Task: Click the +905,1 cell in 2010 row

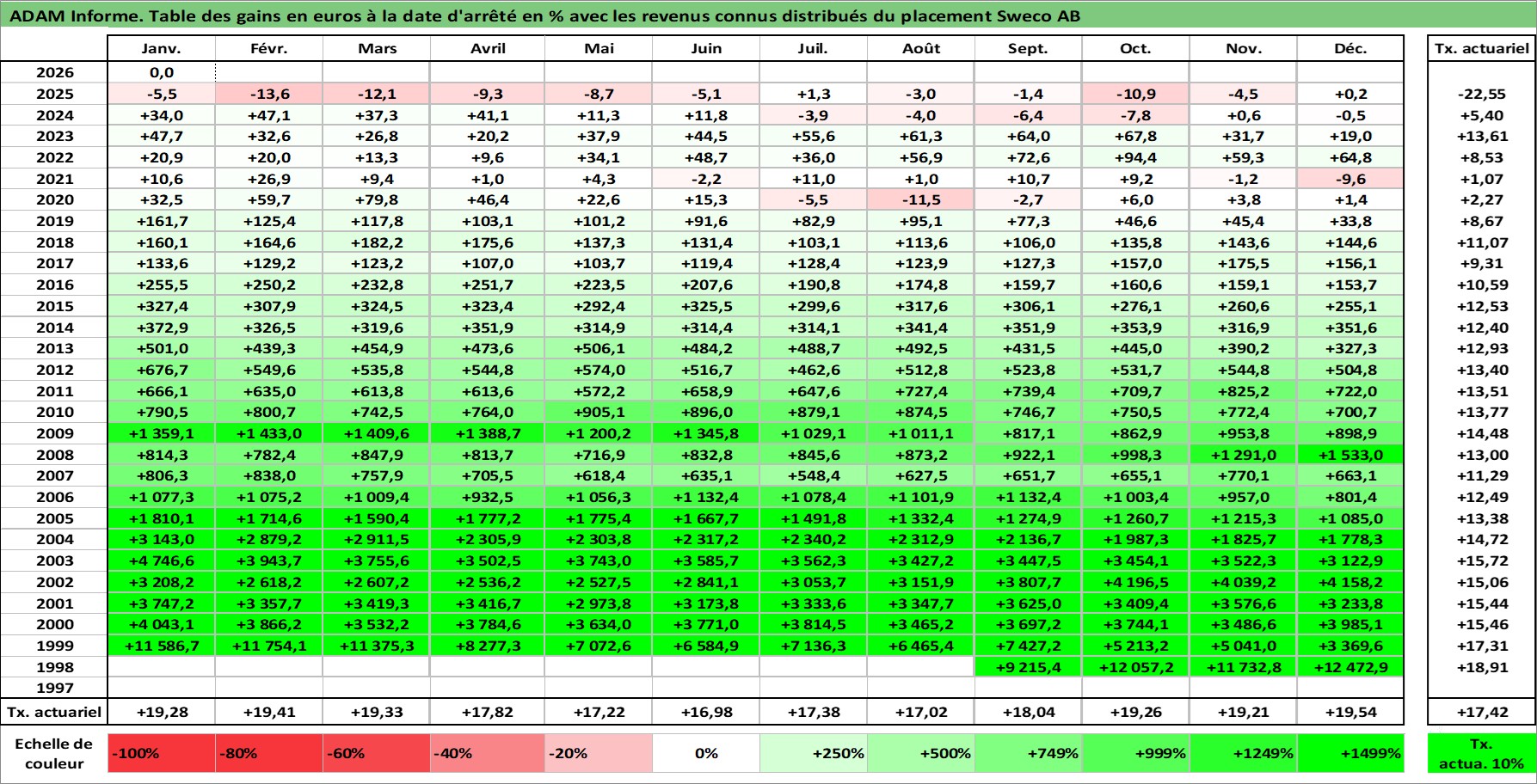Action: coord(599,412)
